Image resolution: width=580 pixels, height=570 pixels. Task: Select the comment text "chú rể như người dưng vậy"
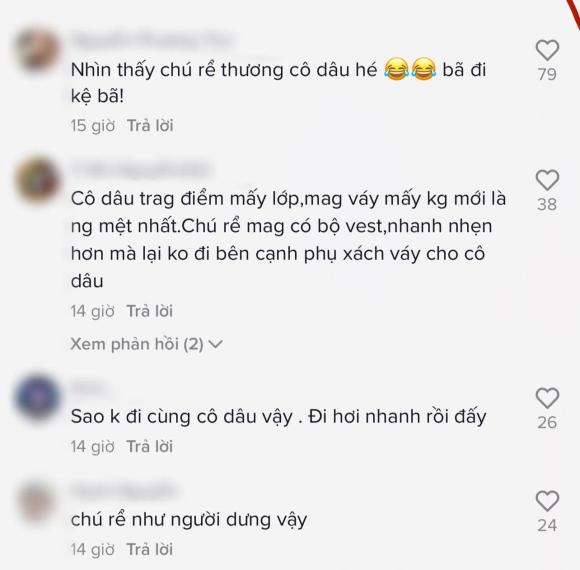click(189, 520)
